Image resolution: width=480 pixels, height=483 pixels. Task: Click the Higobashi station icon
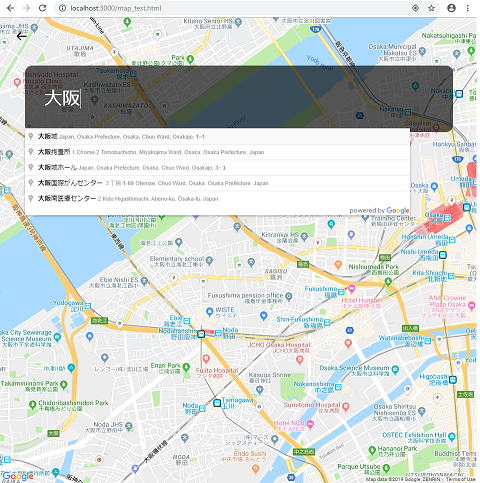pyautogui.click(x=453, y=379)
